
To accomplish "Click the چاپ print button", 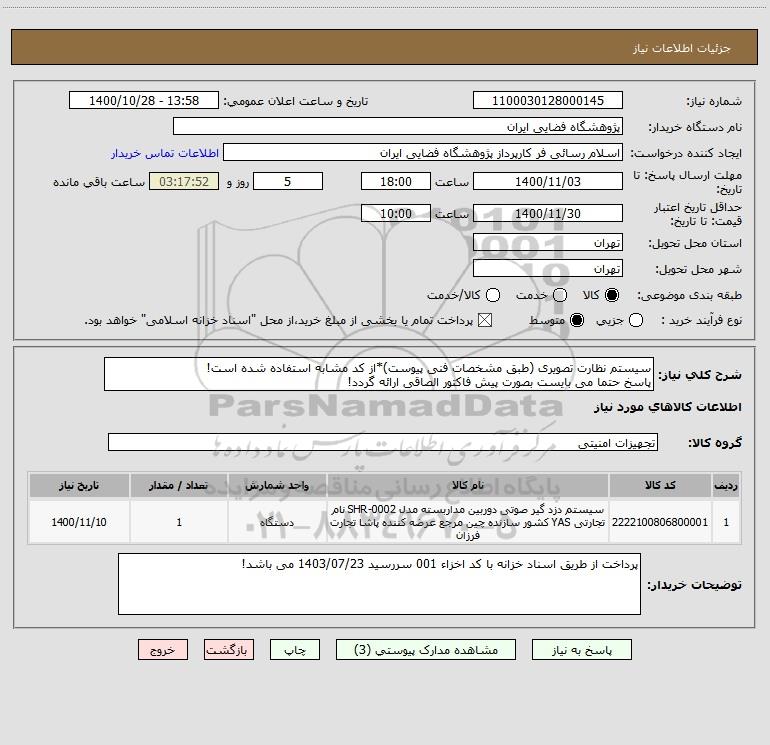I will coord(295,650).
